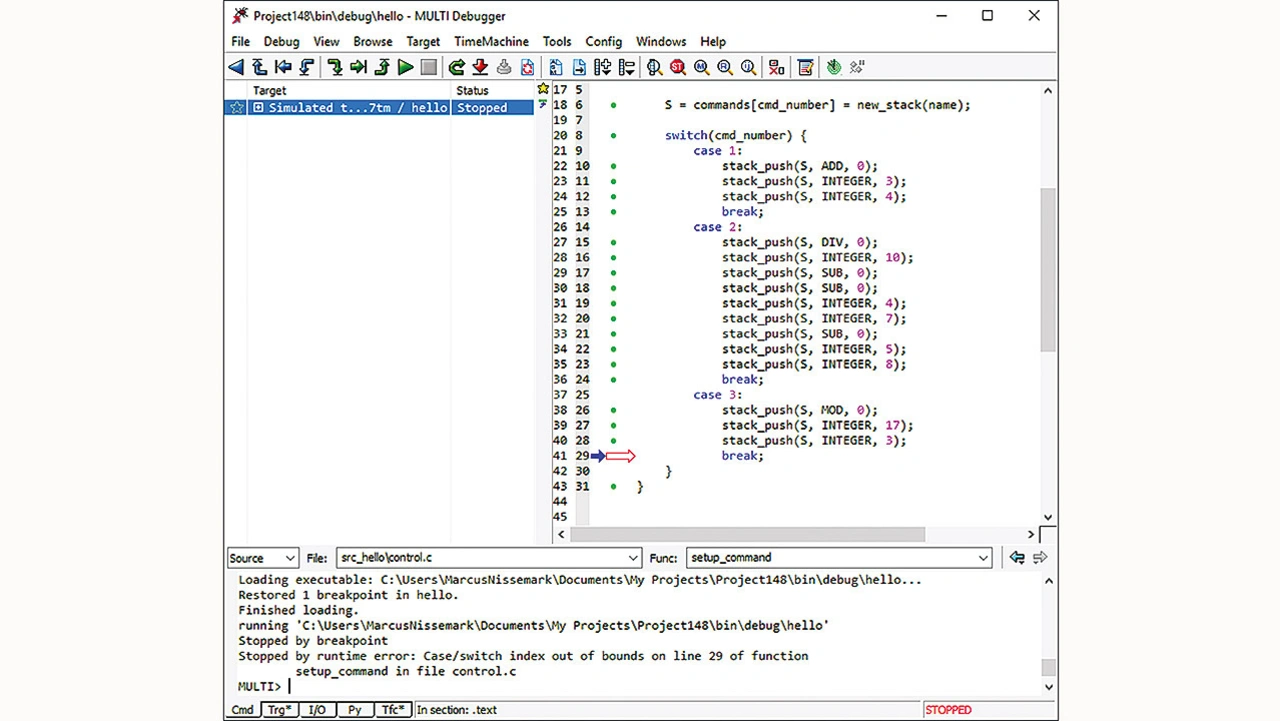Click the blue back arrow toolbar icon
The width and height of the screenshot is (1280, 721).
coord(236,67)
